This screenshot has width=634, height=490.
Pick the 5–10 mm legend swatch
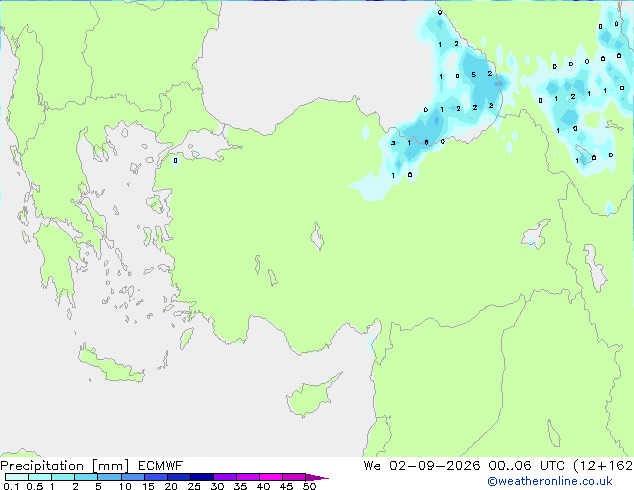109,477
